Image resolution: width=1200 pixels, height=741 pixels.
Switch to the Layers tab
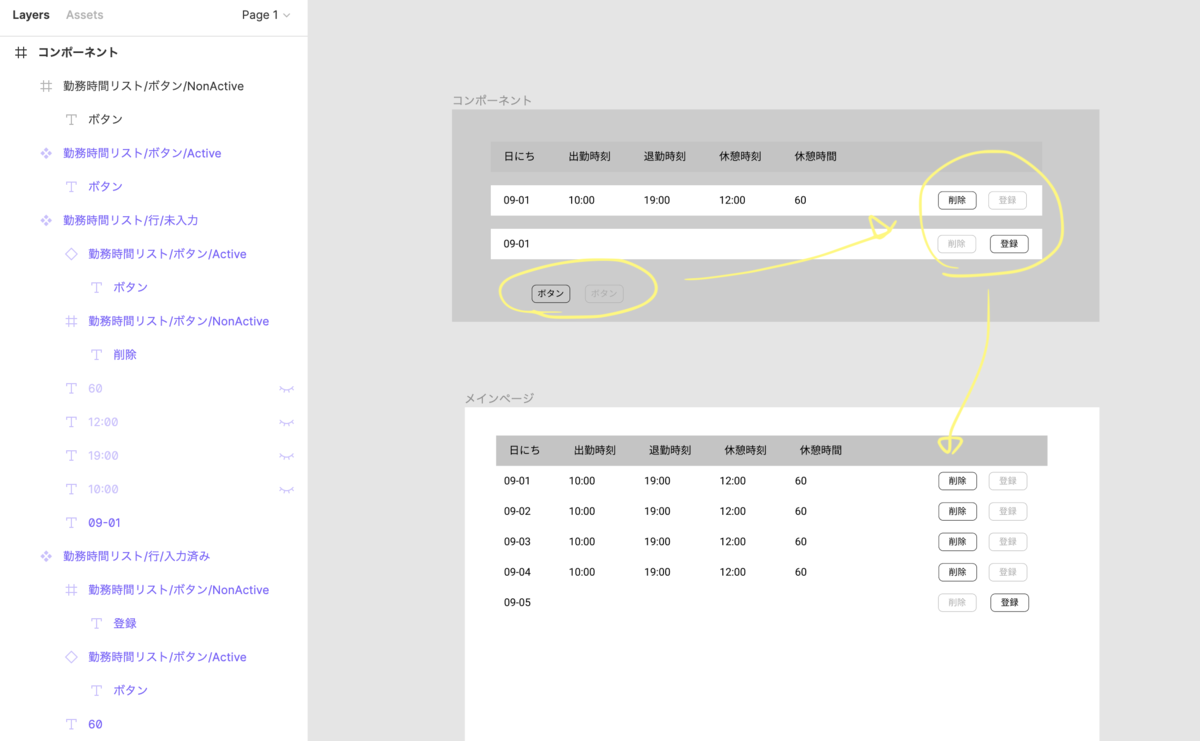(x=31, y=15)
